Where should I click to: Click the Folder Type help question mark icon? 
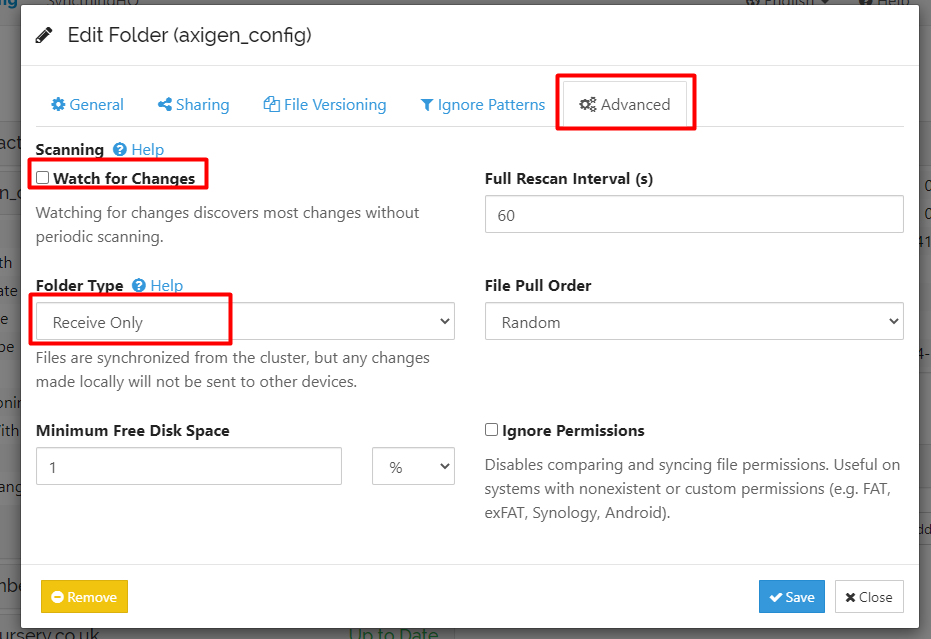pos(139,286)
